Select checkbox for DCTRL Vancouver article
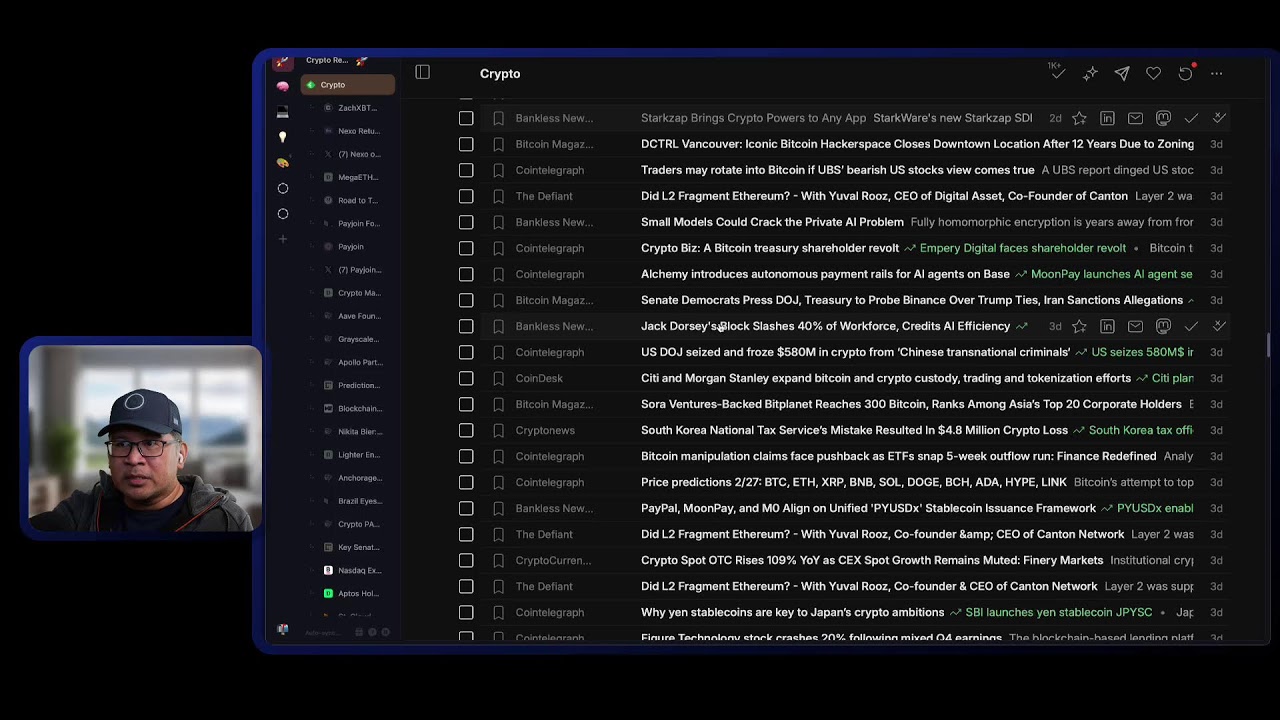 [466, 144]
